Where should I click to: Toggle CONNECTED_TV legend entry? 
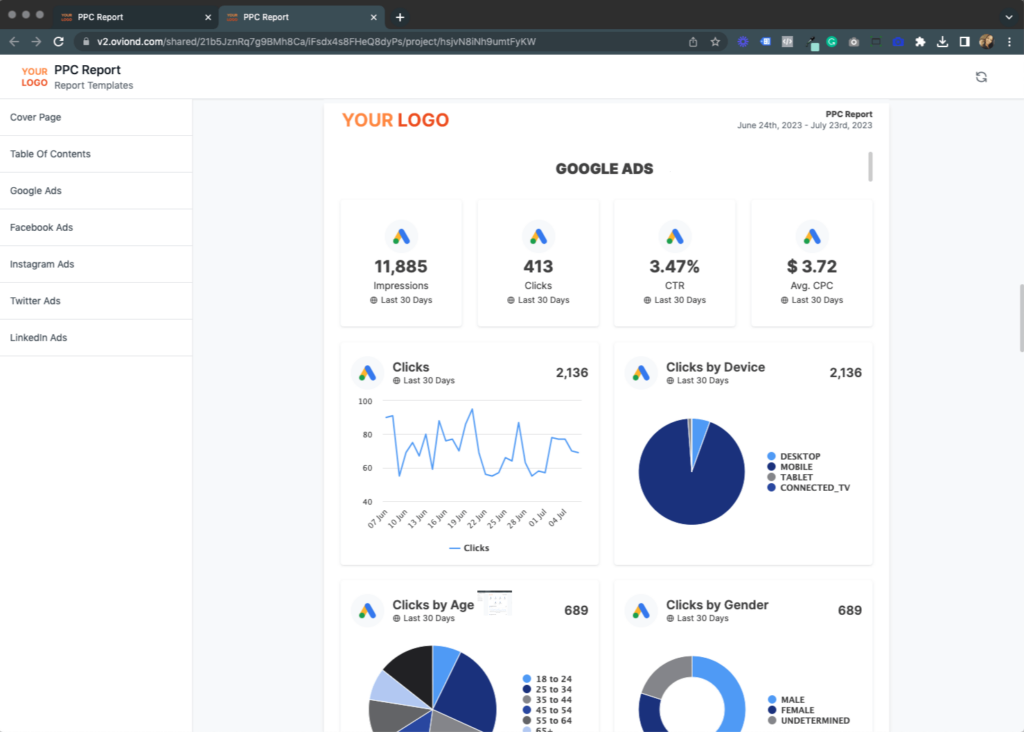click(x=808, y=488)
